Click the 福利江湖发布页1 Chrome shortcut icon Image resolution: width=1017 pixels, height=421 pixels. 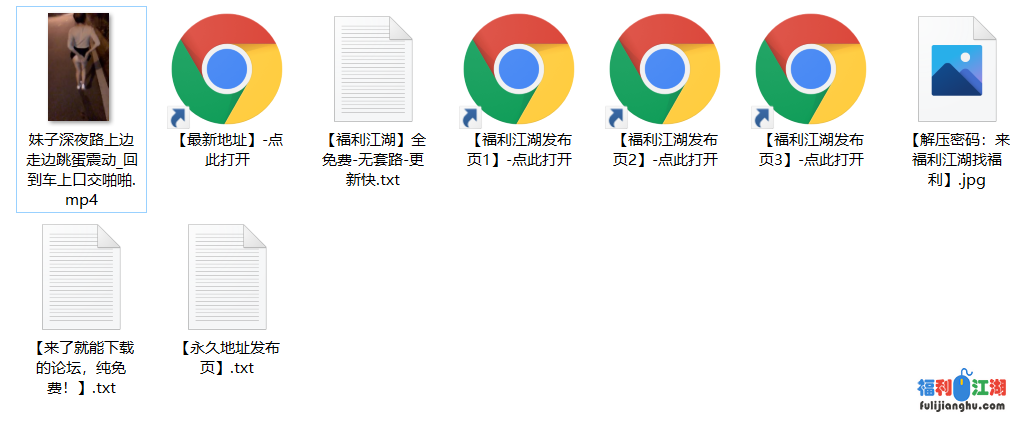click(x=519, y=69)
